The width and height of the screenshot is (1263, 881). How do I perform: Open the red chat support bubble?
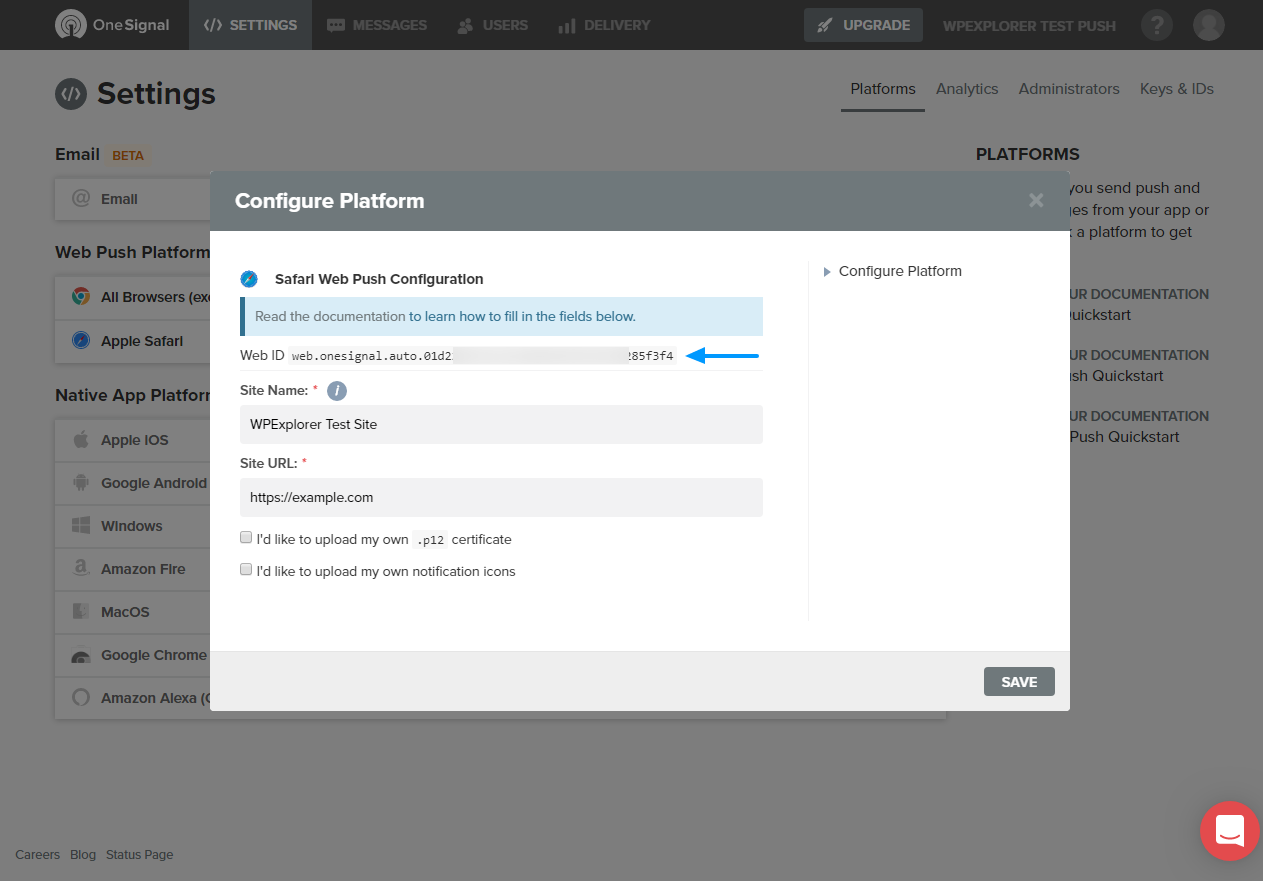point(1230,831)
